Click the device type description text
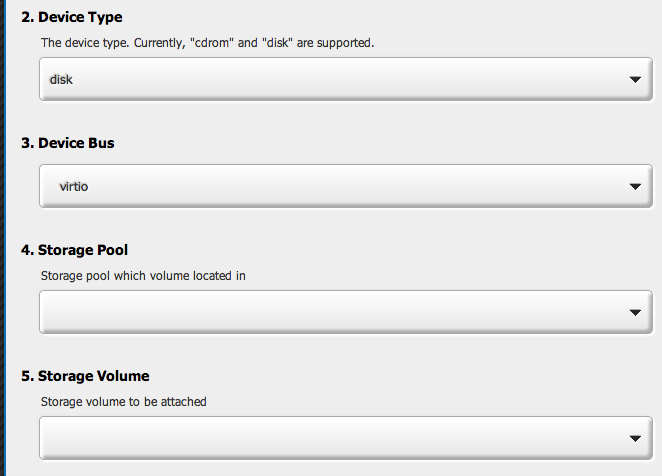This screenshot has height=476, width=662. 207,43
